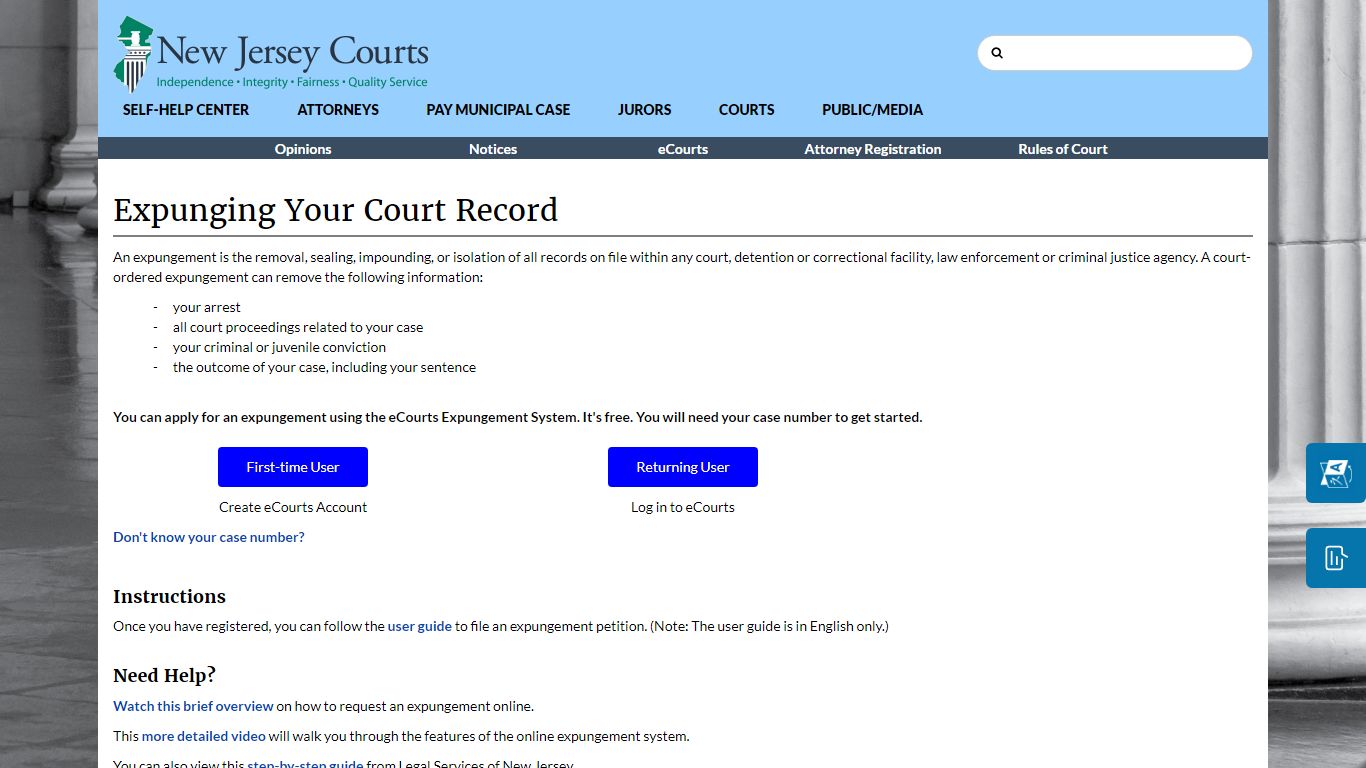Viewport: 1366px width, 768px height.
Task: Open the Attorneys menu
Action: click(338, 110)
